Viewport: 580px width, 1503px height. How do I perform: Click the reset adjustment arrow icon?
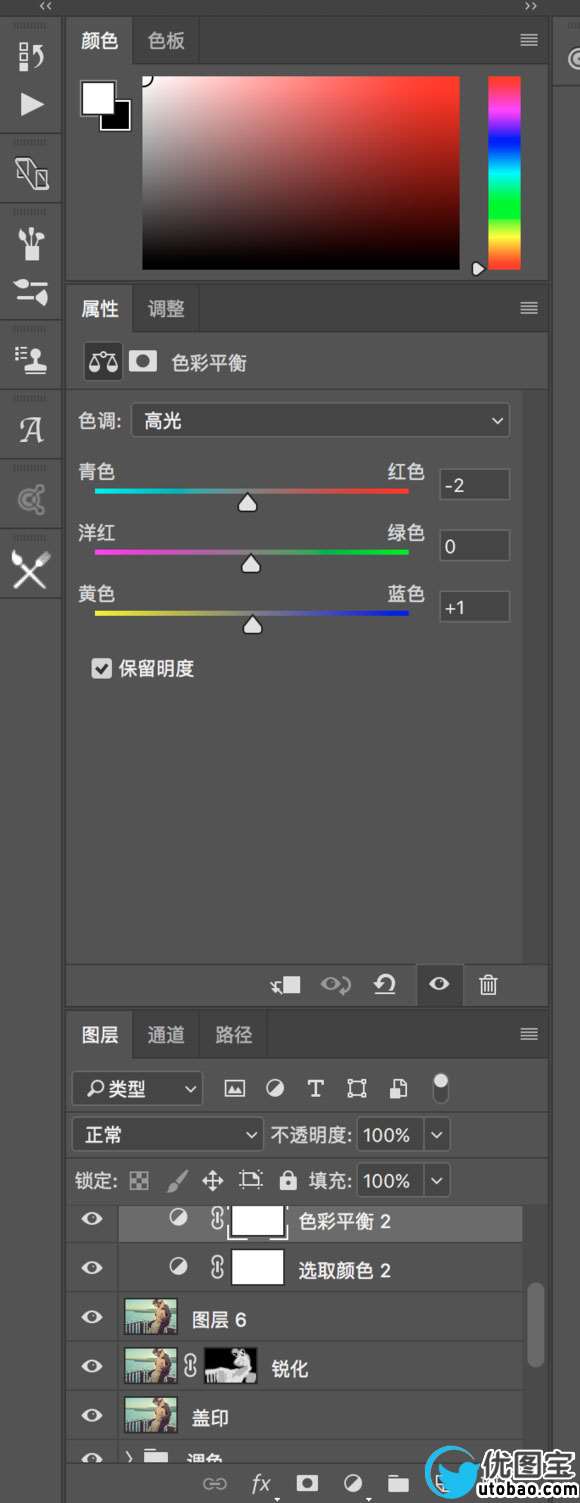(385, 985)
